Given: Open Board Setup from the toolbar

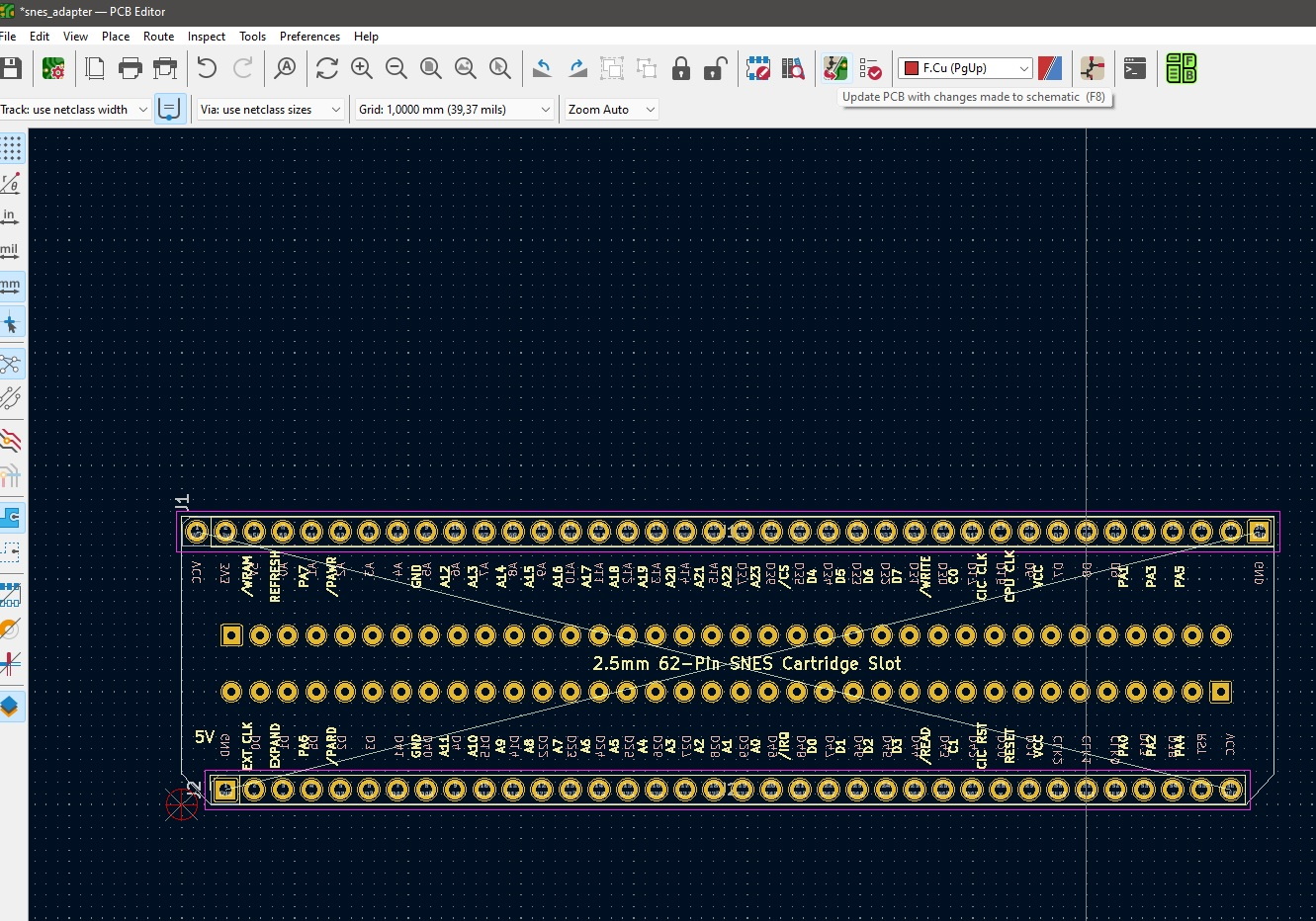Looking at the screenshot, I should pyautogui.click(x=53, y=68).
